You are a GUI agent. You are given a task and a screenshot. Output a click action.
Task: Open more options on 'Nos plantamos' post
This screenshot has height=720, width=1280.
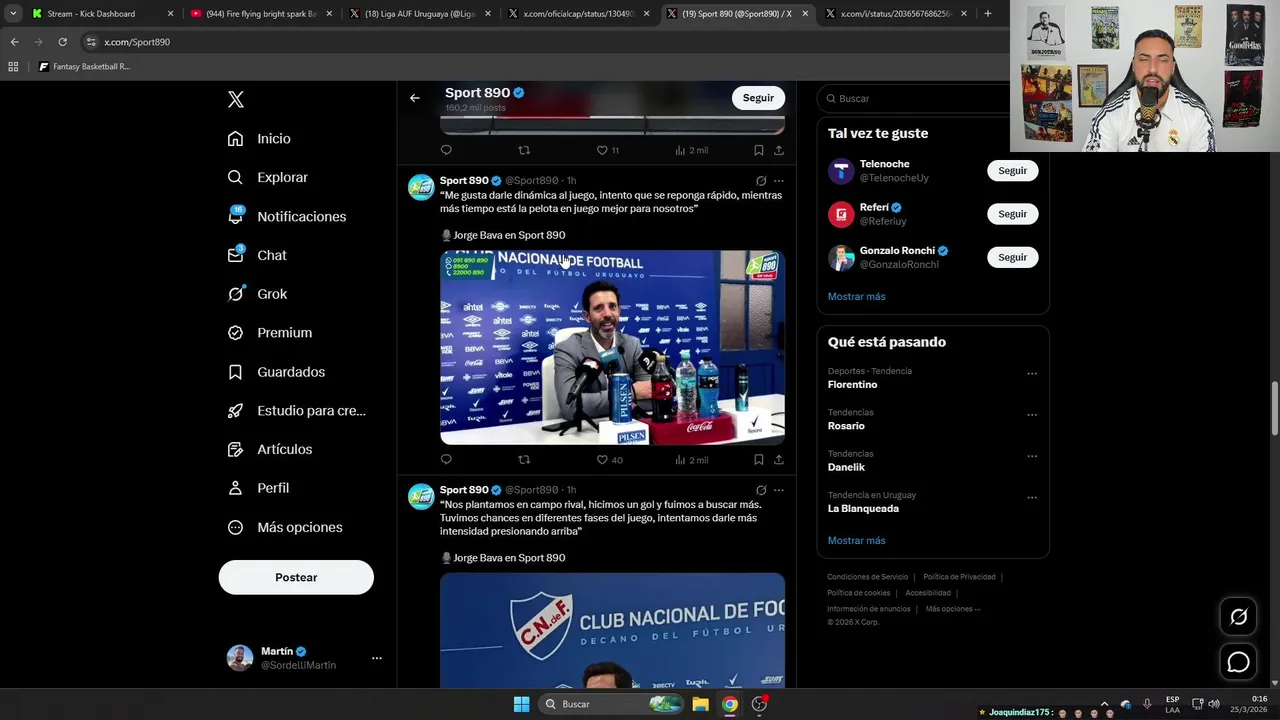pos(779,490)
